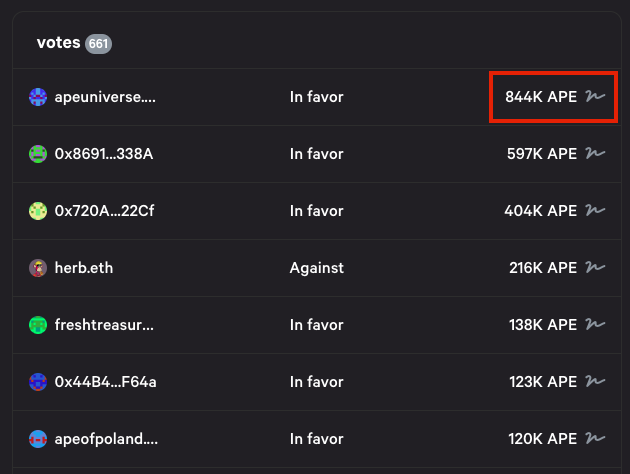Open voter 0x8691...338A profile
Viewport: 630px width, 474px height.
[104, 154]
